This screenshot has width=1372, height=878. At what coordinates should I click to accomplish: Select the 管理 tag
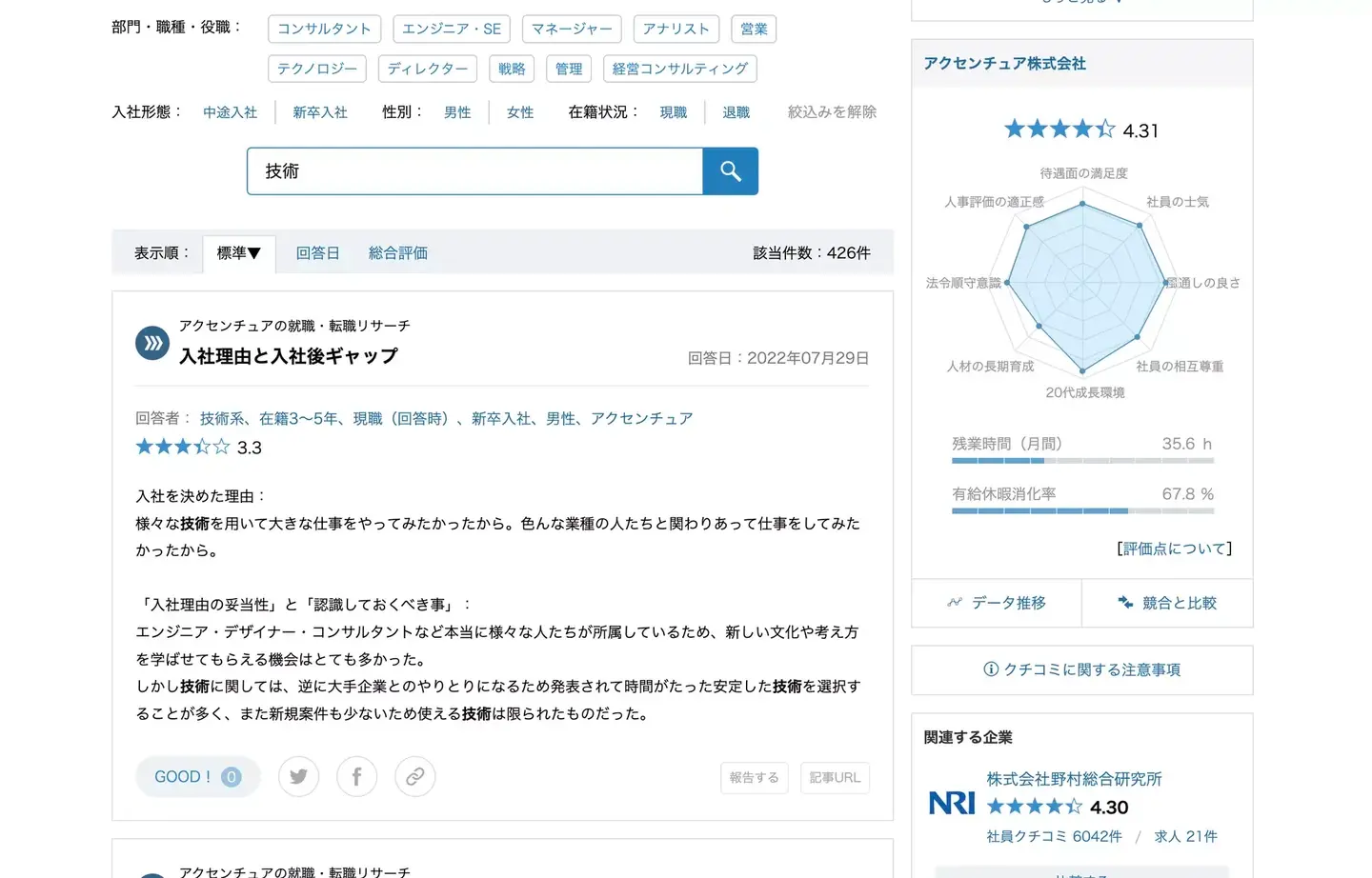569,69
